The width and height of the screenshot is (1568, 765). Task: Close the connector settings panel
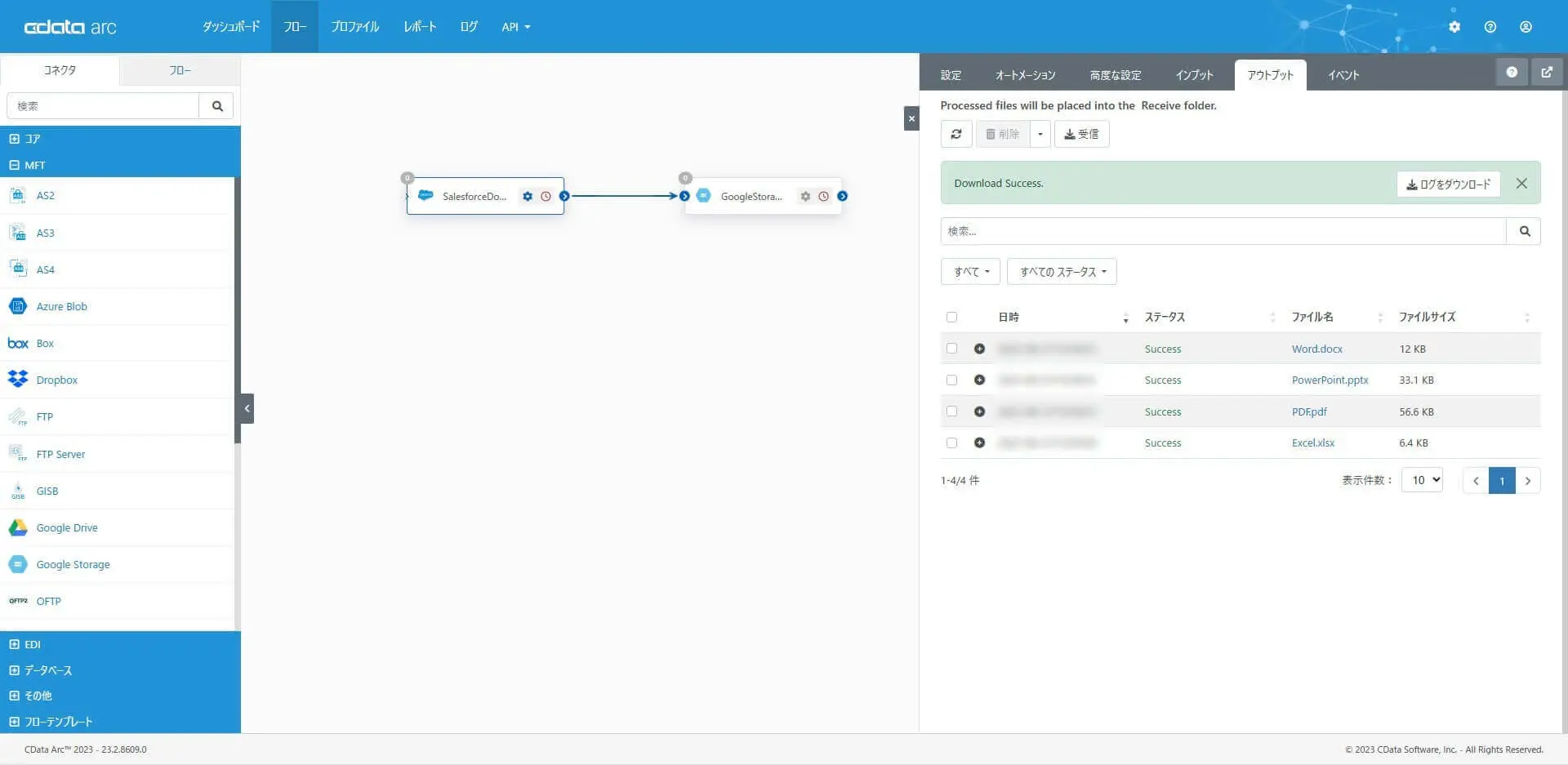point(911,118)
